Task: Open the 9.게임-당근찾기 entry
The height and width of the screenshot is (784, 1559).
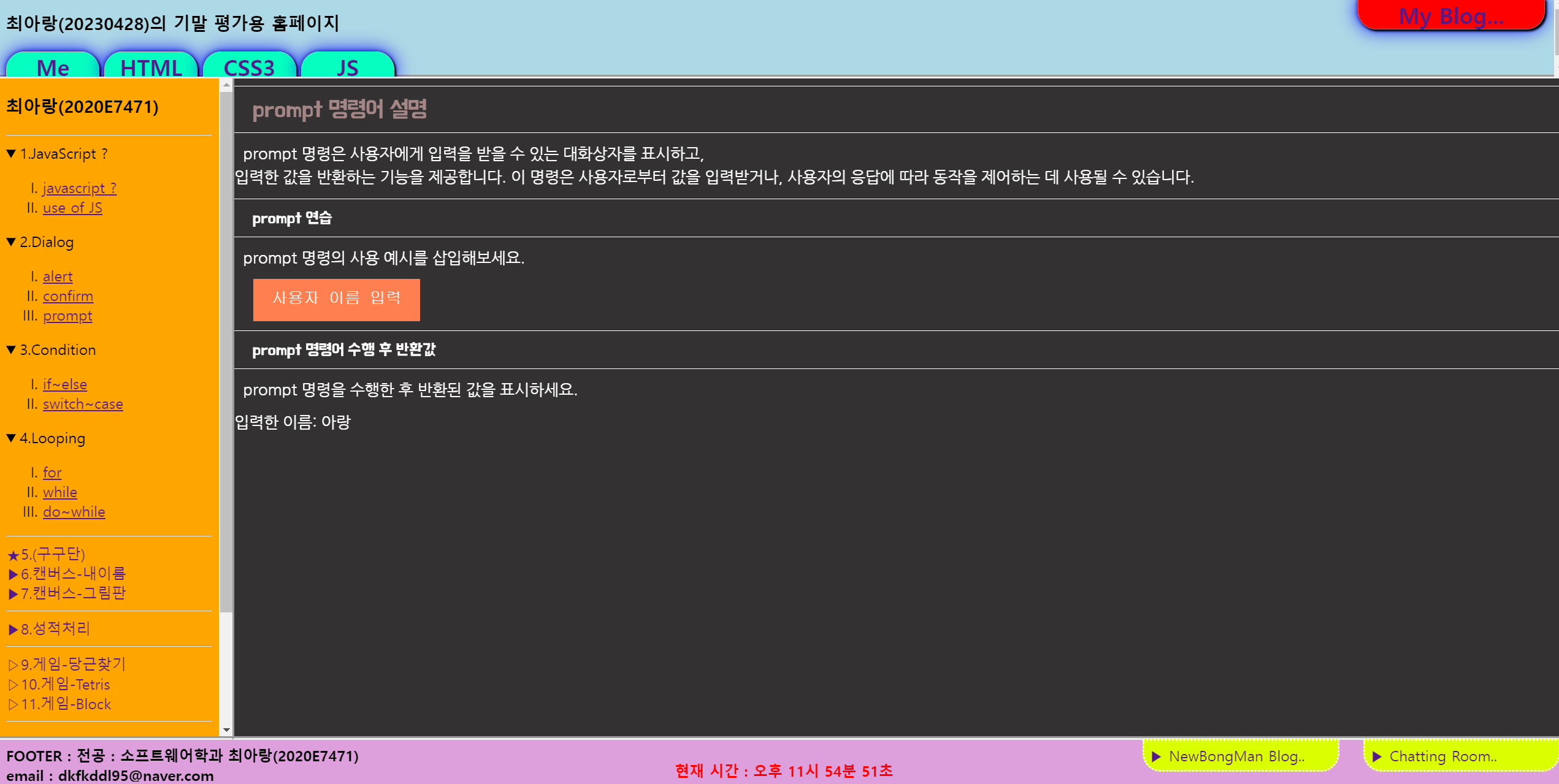Action: tap(67, 664)
